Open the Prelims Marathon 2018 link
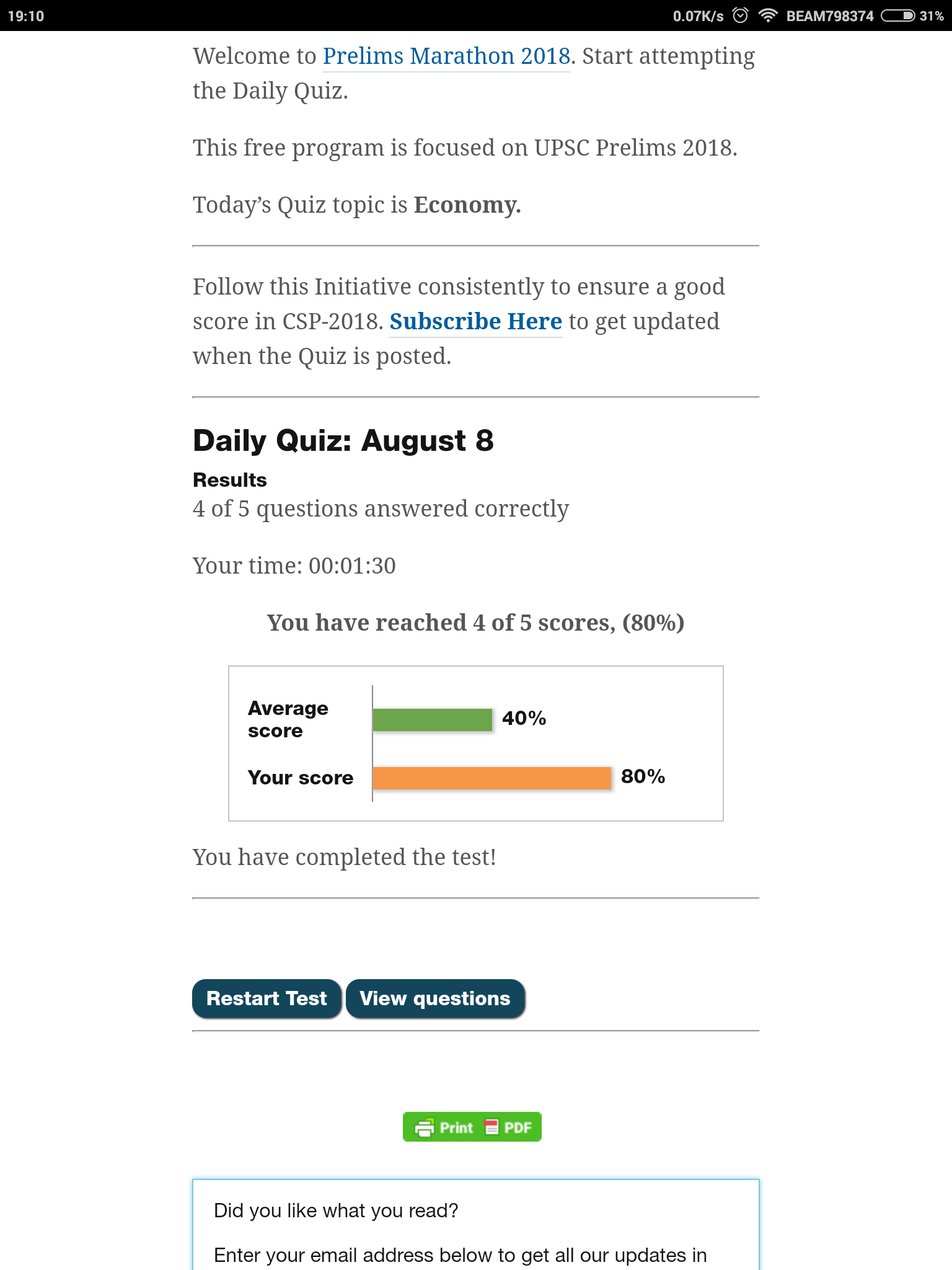Viewport: 952px width, 1270px height. pyautogui.click(x=446, y=56)
